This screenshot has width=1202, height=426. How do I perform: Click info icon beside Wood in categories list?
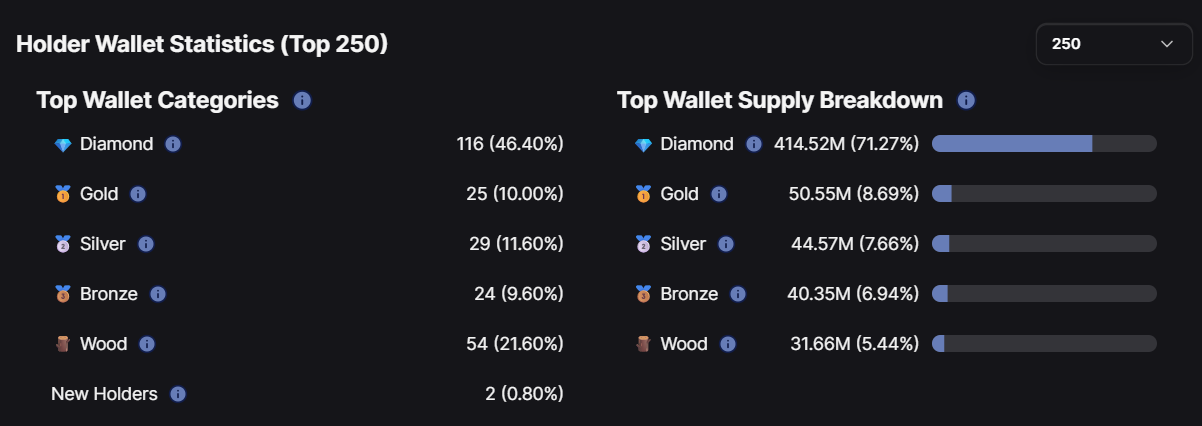(x=147, y=344)
